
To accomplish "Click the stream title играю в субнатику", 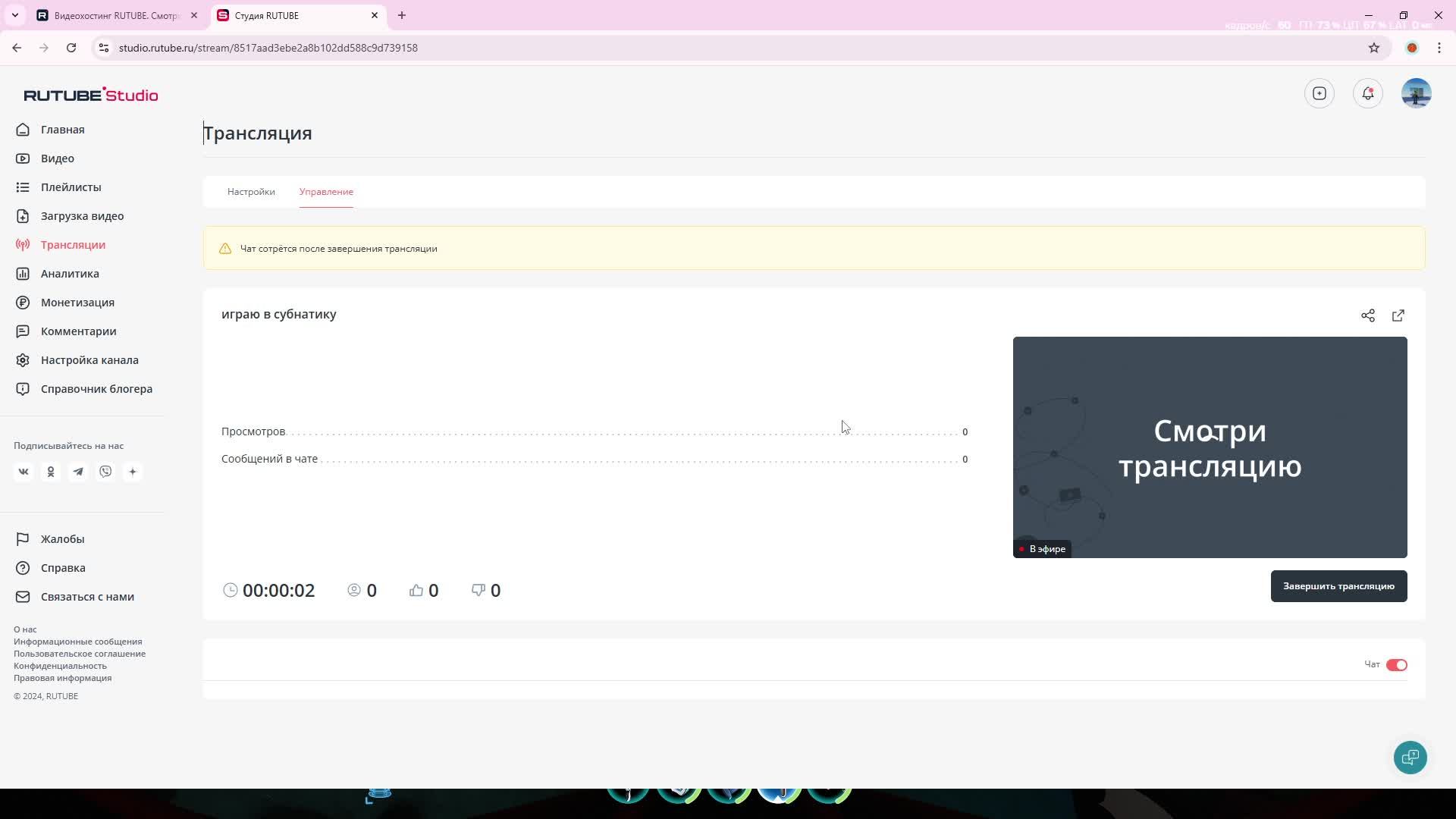I will pyautogui.click(x=278, y=314).
